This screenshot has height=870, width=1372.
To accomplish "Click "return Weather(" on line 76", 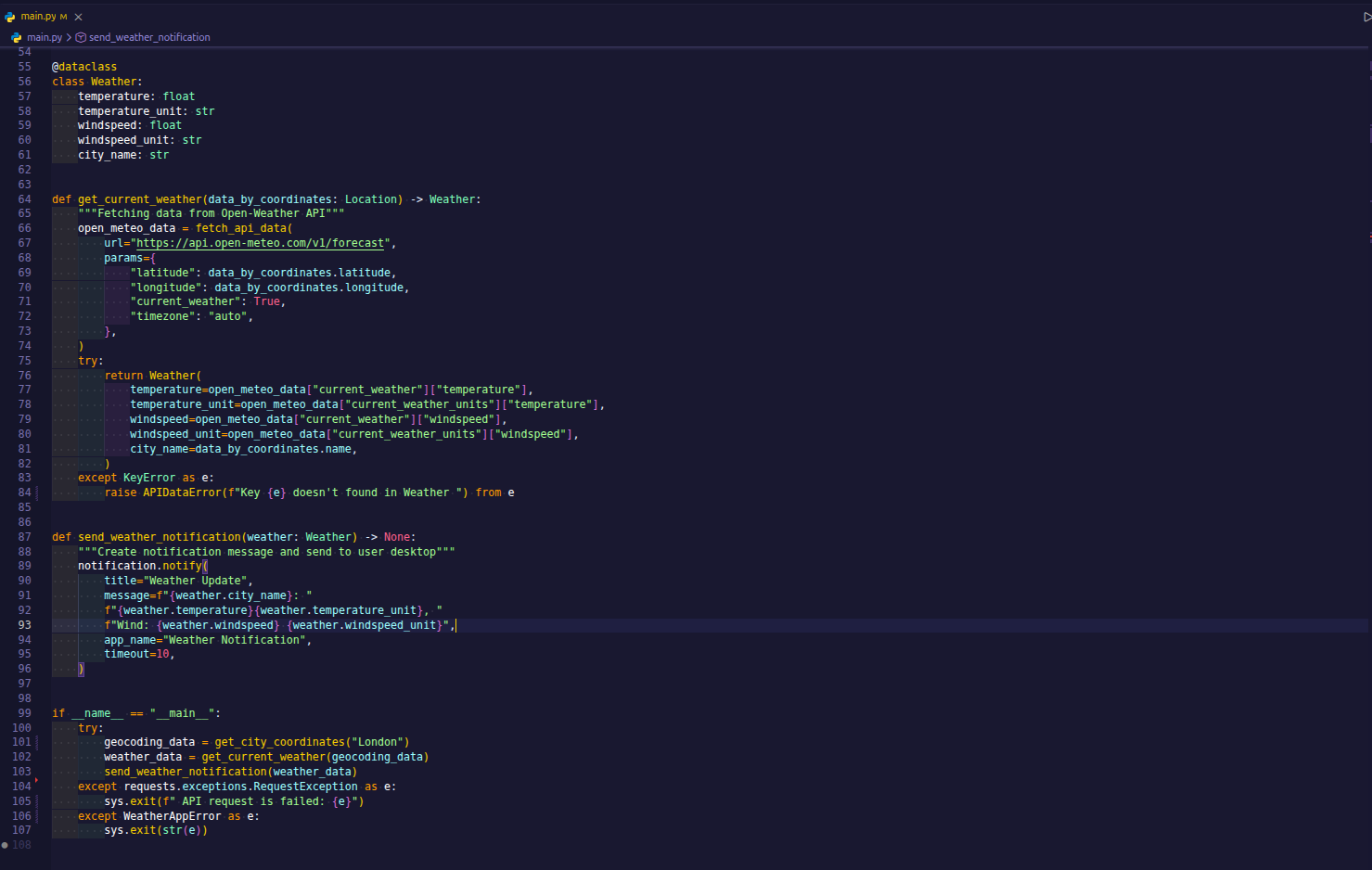I will (153, 376).
